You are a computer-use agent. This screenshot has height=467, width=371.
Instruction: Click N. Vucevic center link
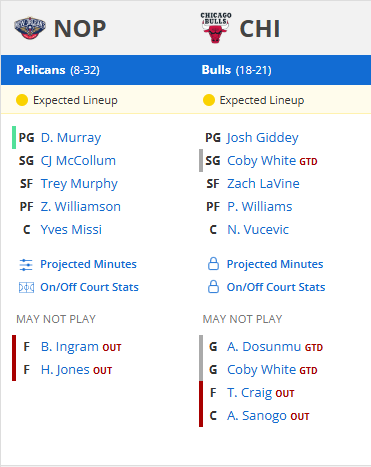coord(258,230)
